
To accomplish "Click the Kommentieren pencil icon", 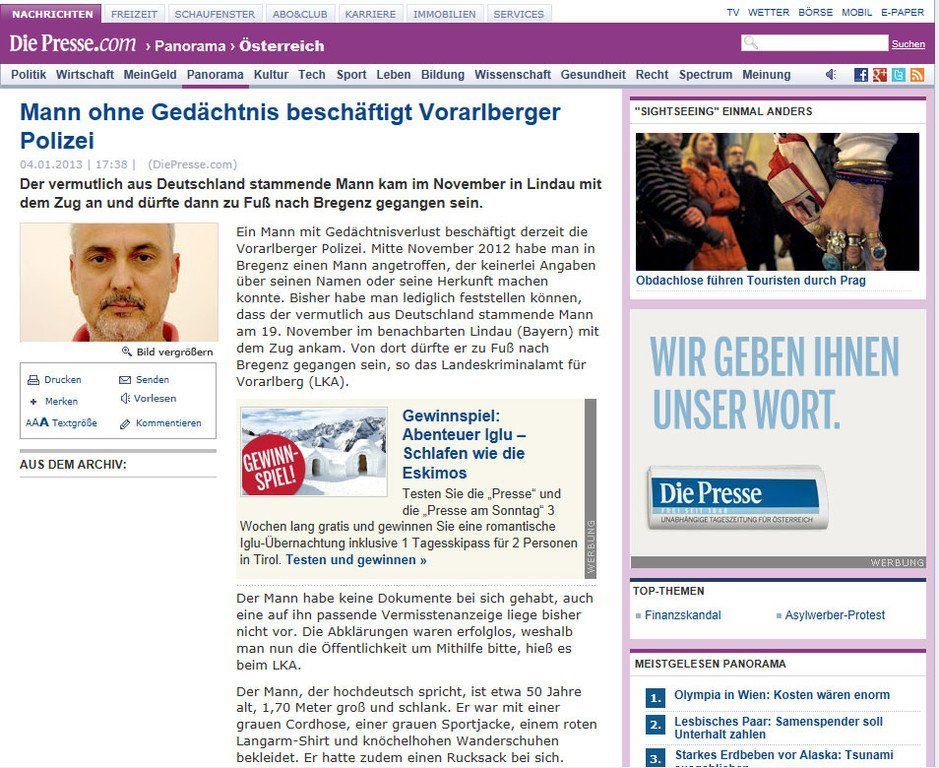I will (125, 423).
